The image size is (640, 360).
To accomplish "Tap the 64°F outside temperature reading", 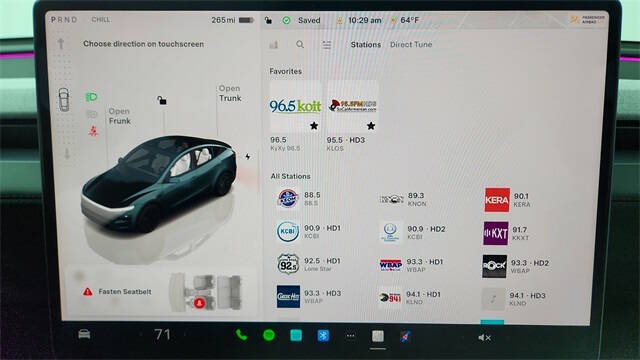I will 409,20.
